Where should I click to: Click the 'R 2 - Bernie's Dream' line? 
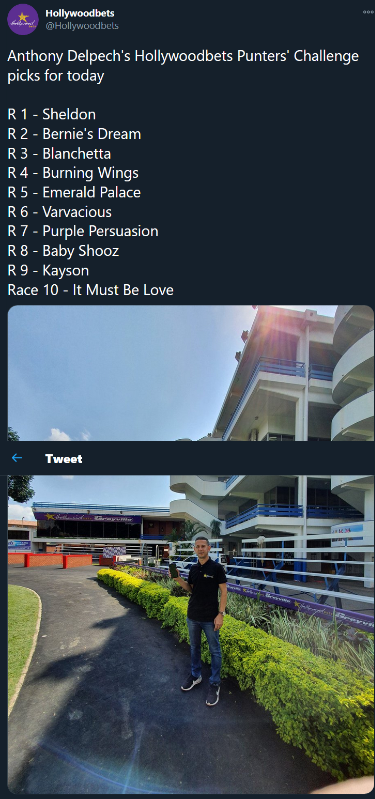(74, 134)
